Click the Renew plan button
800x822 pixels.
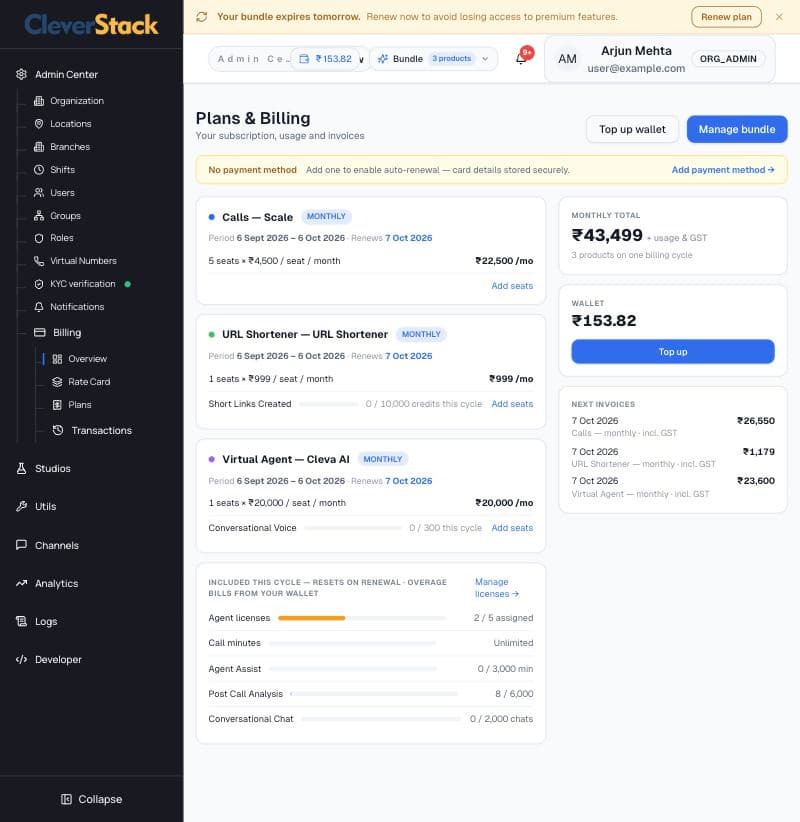coord(726,17)
